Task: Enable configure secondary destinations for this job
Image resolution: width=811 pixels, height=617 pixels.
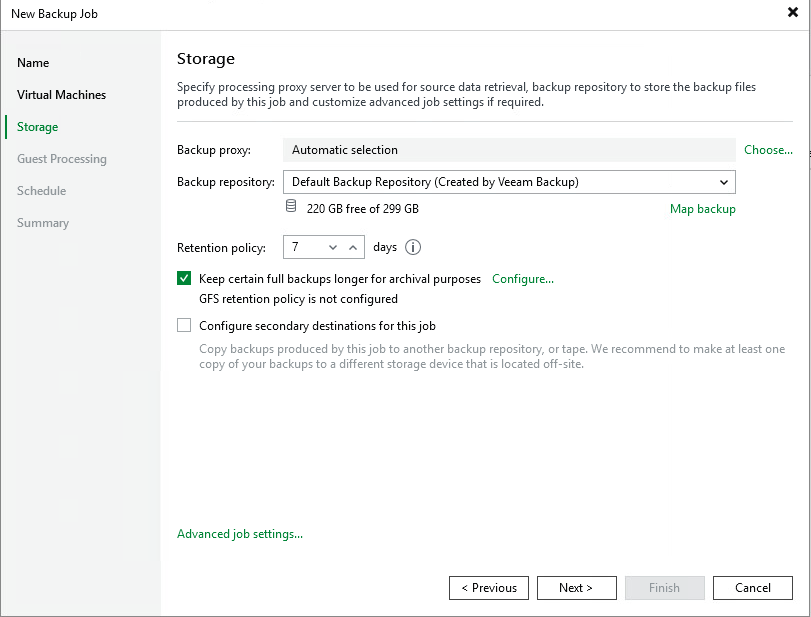Action: point(184,325)
